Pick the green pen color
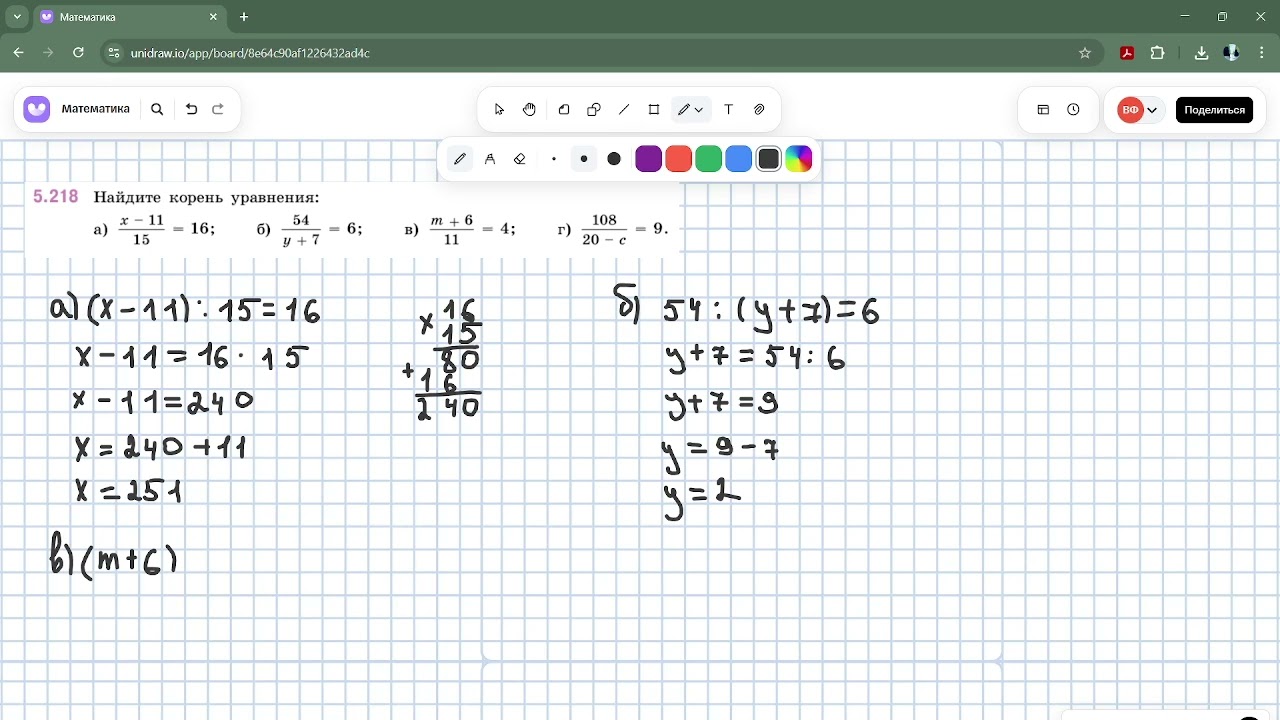Viewport: 1280px width, 720px height. click(x=709, y=159)
